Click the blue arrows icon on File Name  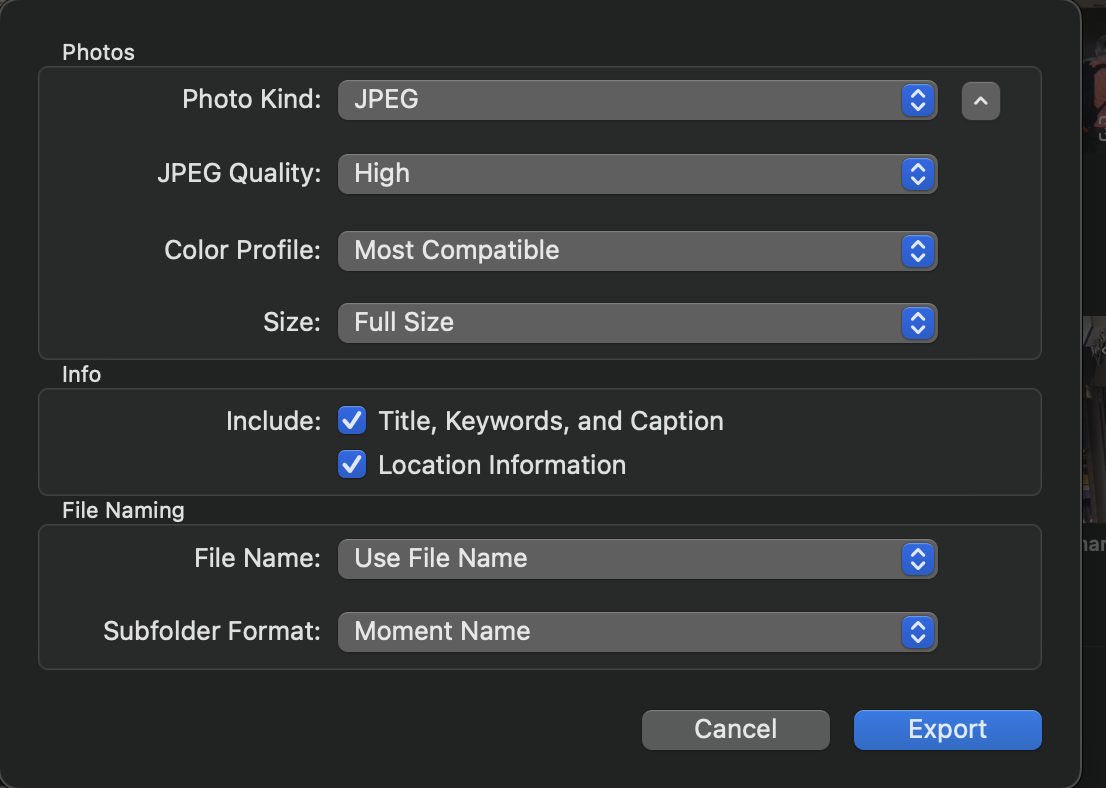click(x=917, y=559)
